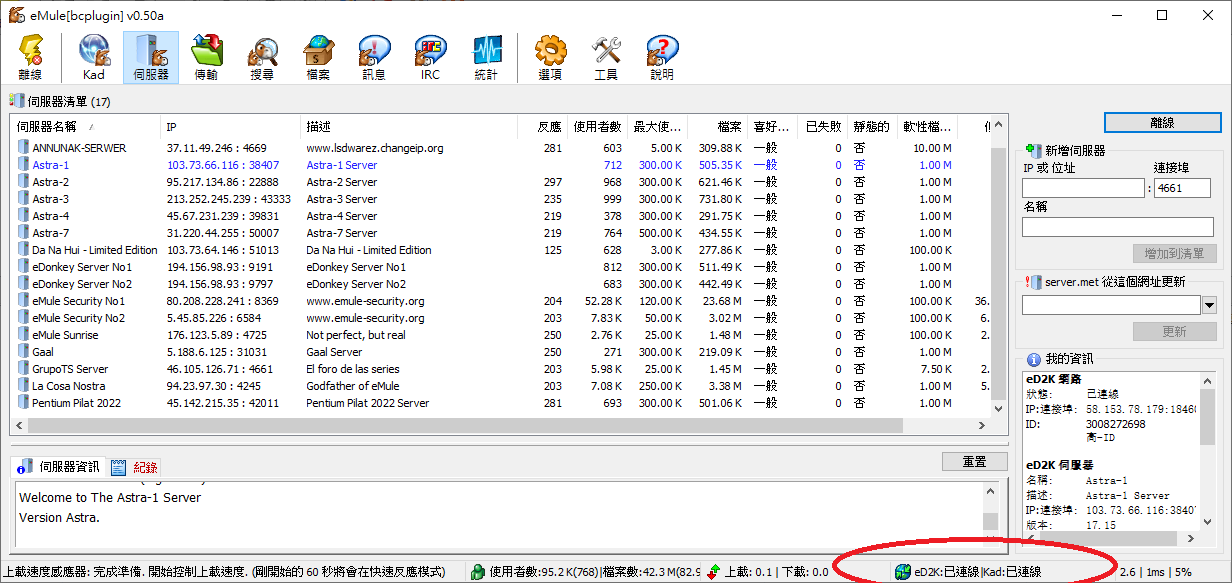Open the 工具 tools toolbar icon
Image resolution: width=1232 pixels, height=583 pixels.
[x=606, y=57]
